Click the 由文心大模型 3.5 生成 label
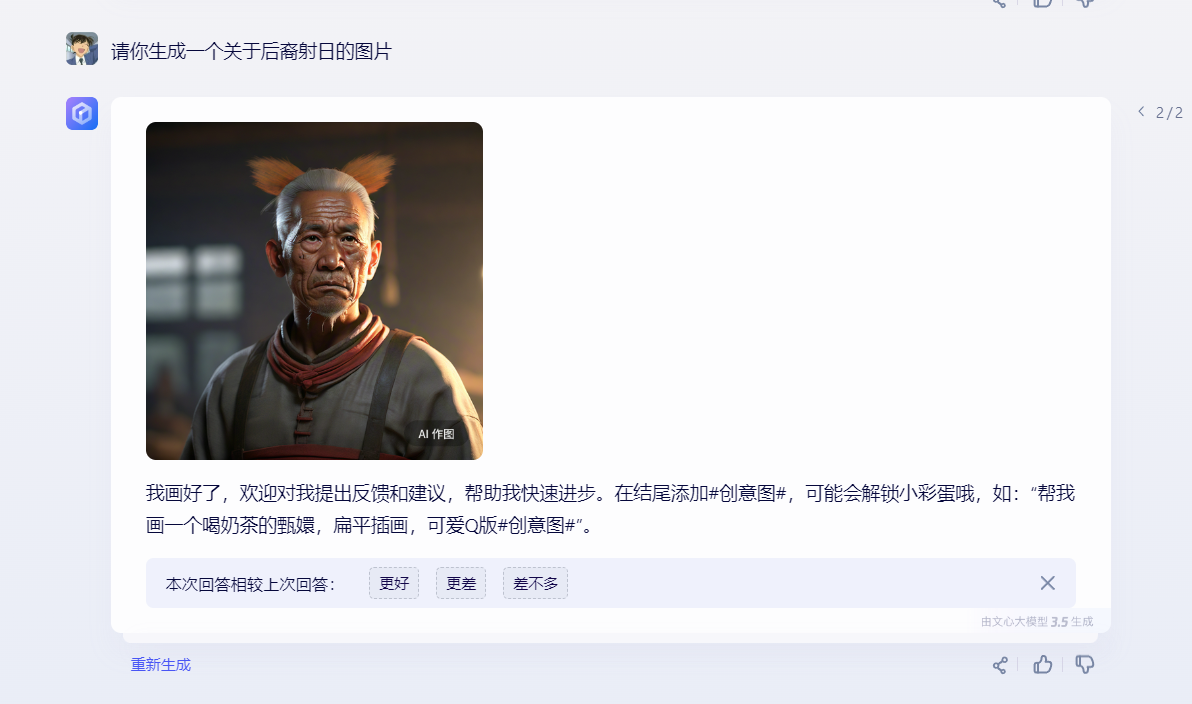The width and height of the screenshot is (1192, 704). point(1037,622)
